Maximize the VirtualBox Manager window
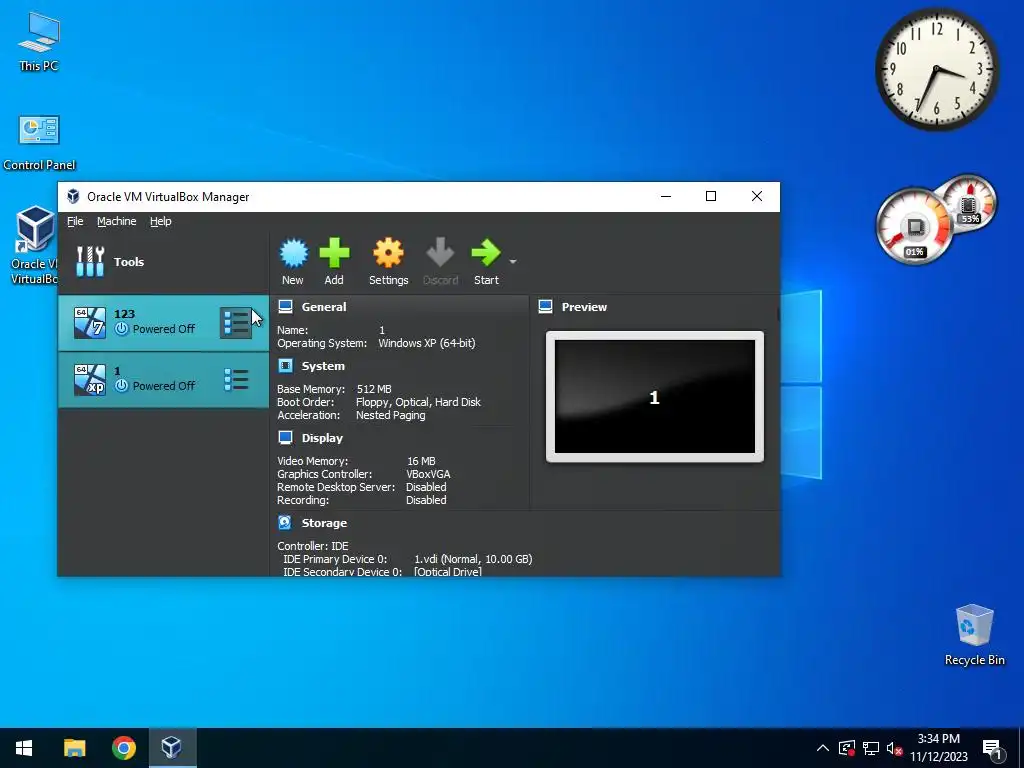The width and height of the screenshot is (1024, 768). (x=711, y=197)
